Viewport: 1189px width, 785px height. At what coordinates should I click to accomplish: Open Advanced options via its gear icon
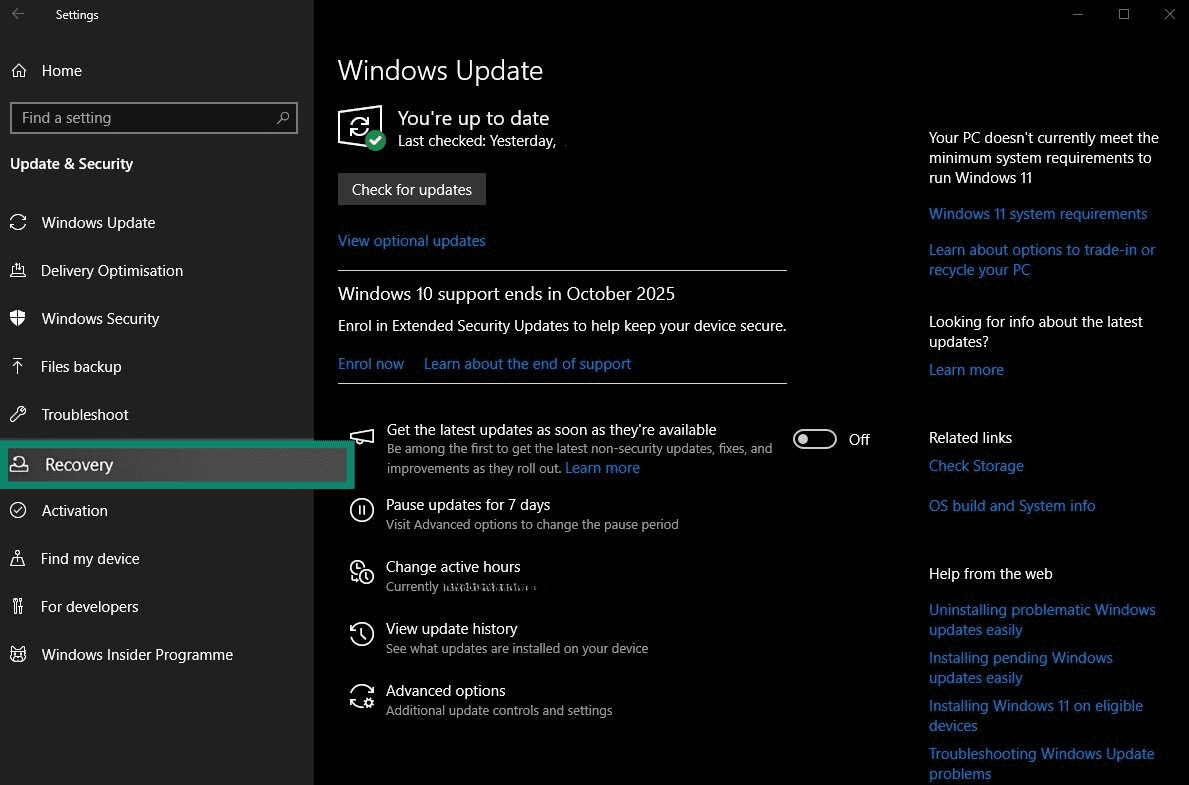point(361,696)
